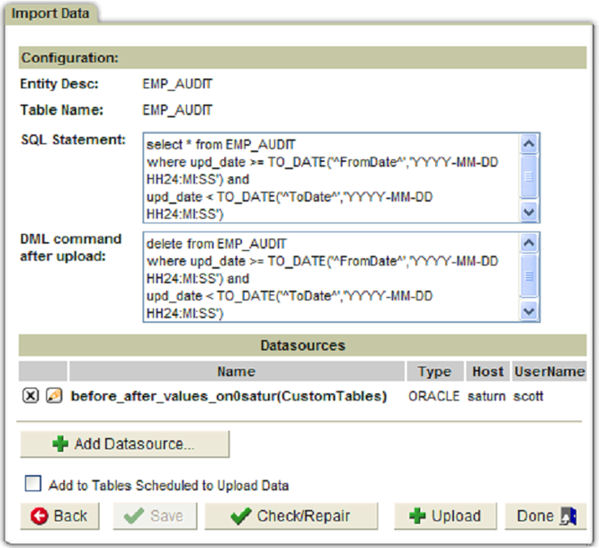
Task: Click DML command scrollbar up arrow
Action: click(x=529, y=243)
